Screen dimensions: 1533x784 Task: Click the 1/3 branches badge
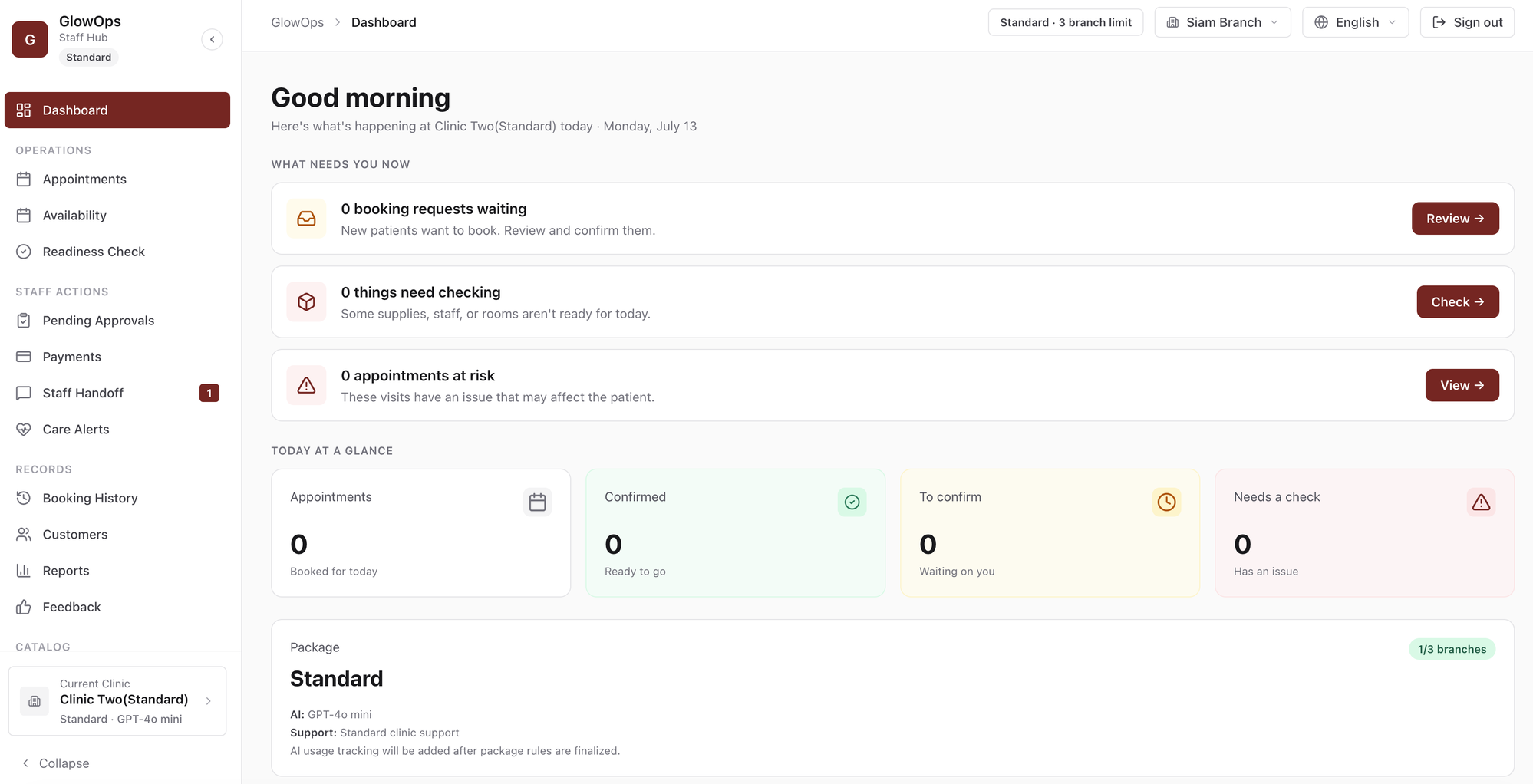(x=1452, y=649)
